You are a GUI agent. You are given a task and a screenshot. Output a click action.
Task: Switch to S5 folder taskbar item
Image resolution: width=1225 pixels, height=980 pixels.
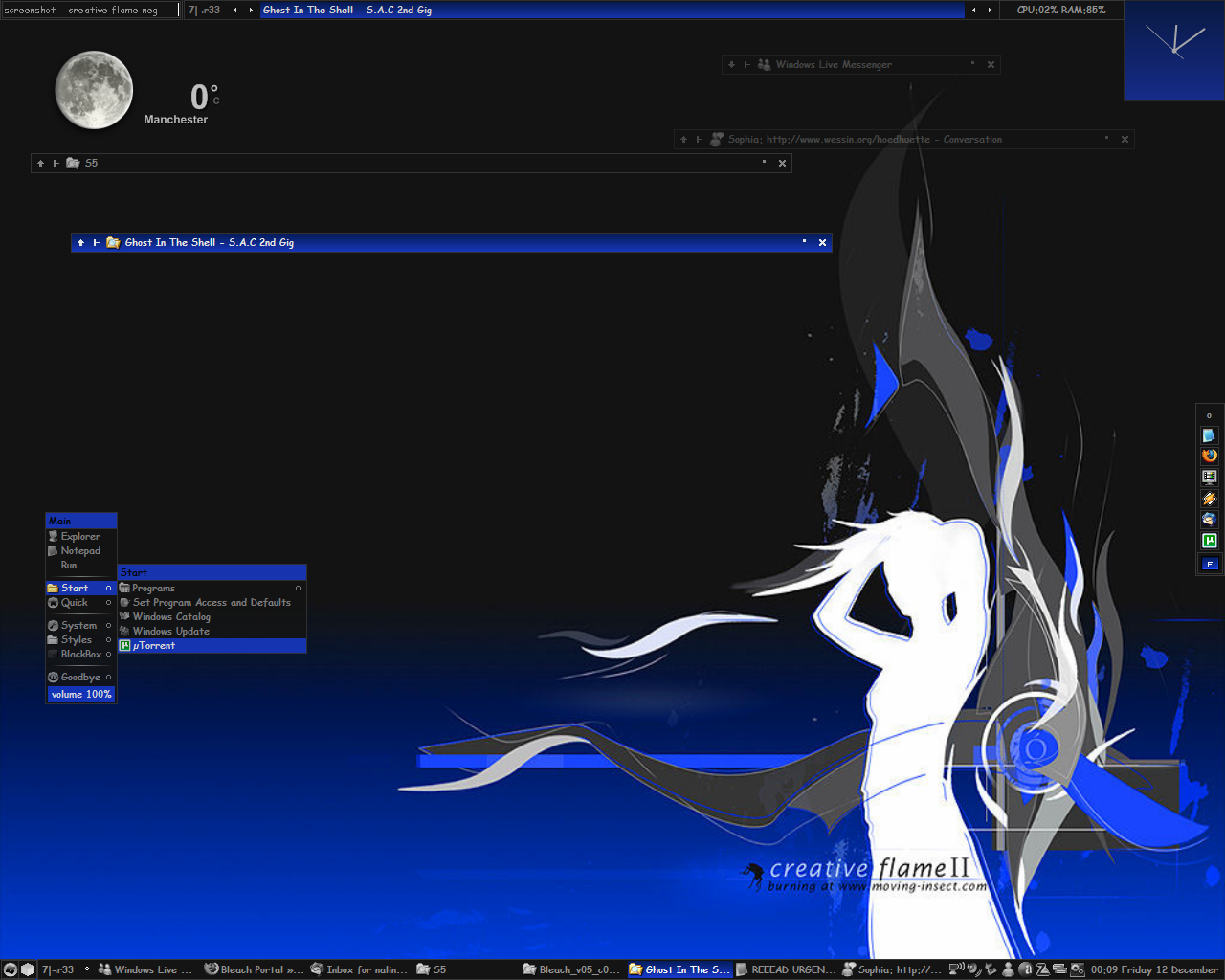pos(466,969)
